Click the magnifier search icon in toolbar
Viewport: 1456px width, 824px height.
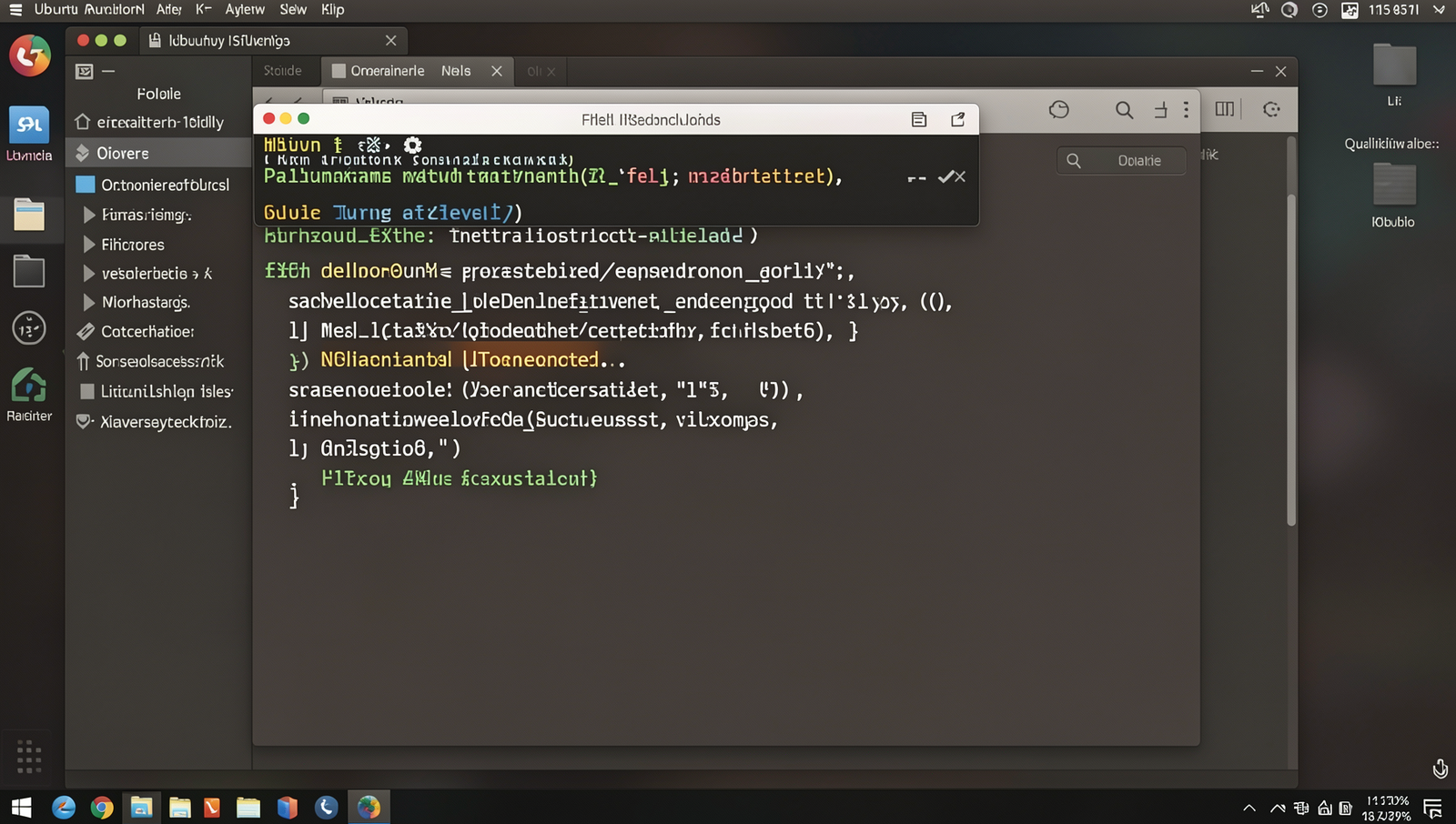pos(1125,110)
